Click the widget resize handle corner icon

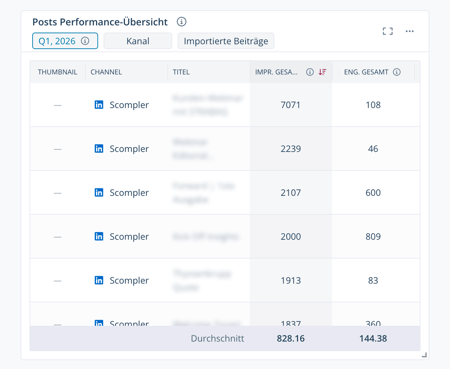coord(424,355)
